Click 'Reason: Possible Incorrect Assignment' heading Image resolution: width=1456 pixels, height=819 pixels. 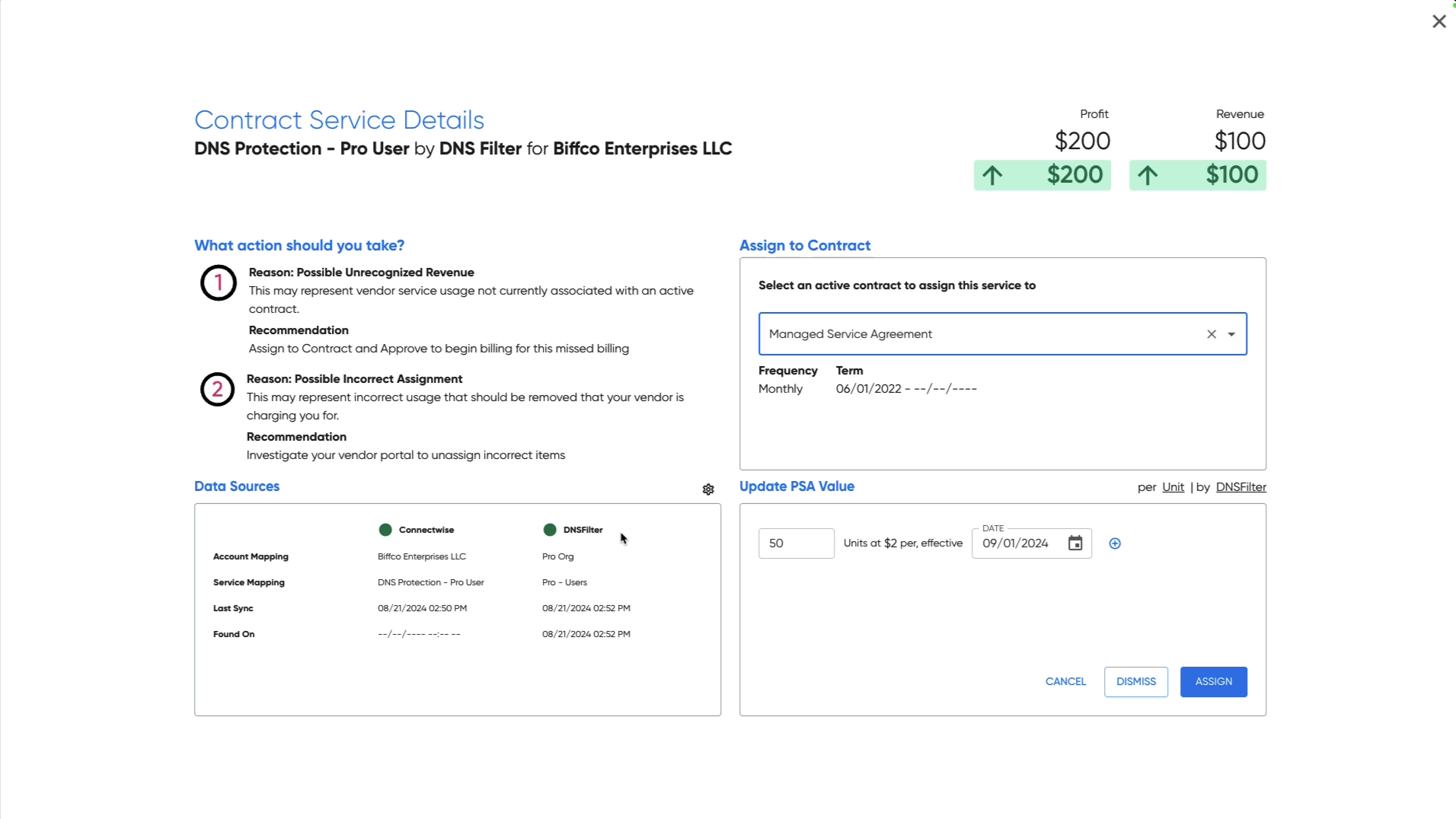pyautogui.click(x=354, y=379)
